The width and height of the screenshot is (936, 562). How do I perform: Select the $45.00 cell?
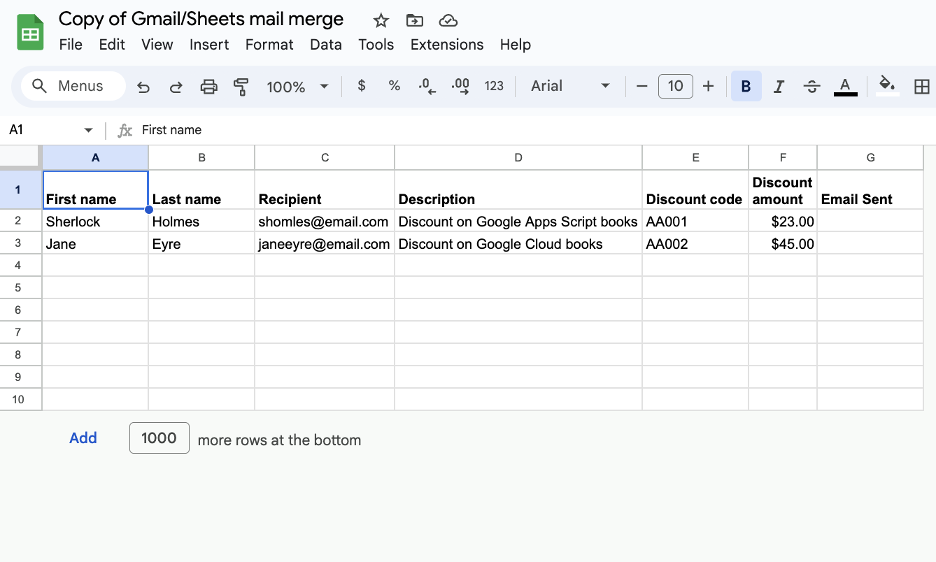pyautogui.click(x=783, y=244)
